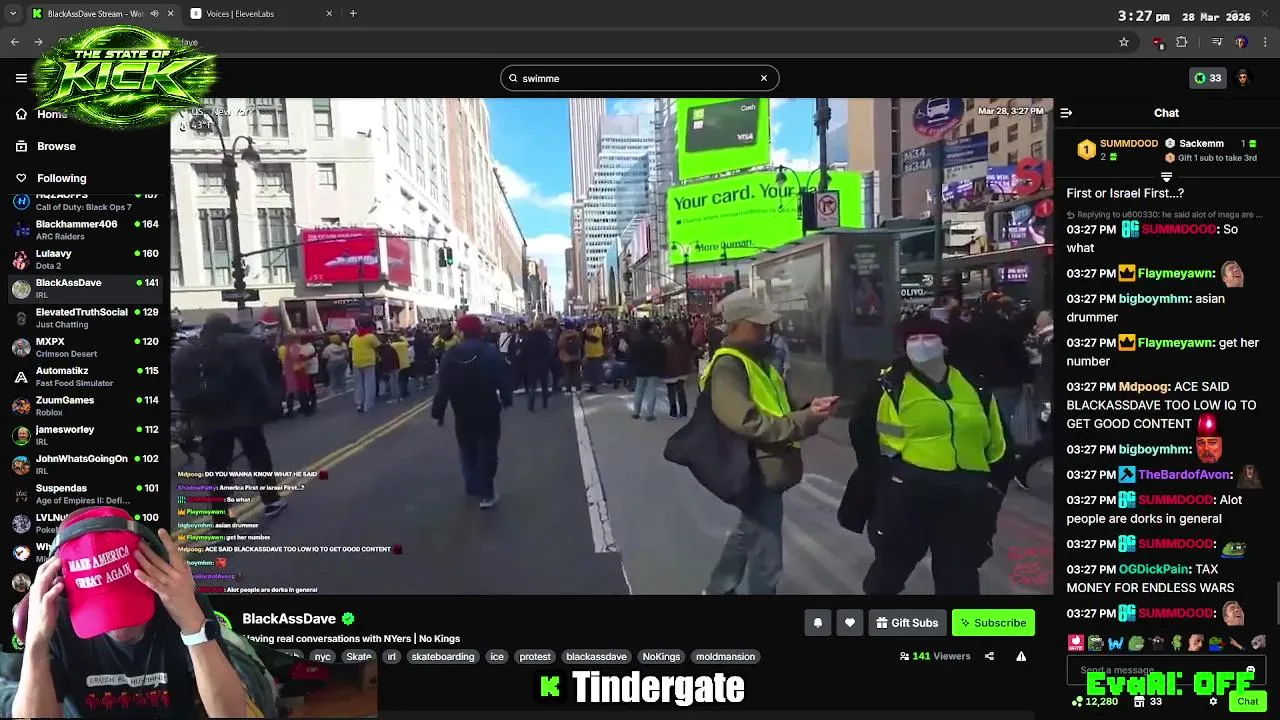The image size is (1280, 720).
Task: Select the 'ice' tag
Action: [x=497, y=657]
